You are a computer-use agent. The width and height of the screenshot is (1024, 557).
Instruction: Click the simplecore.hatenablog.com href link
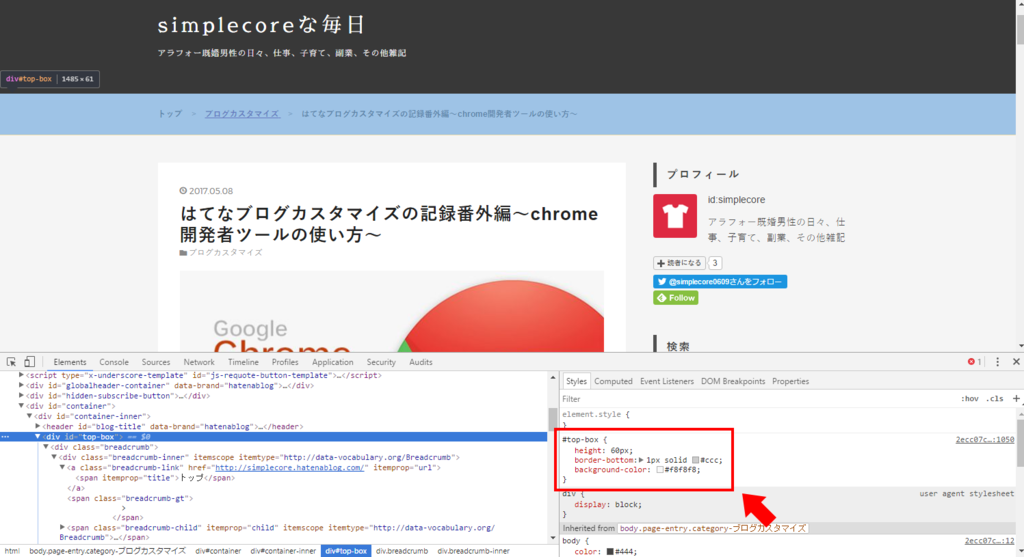[x=289, y=468]
